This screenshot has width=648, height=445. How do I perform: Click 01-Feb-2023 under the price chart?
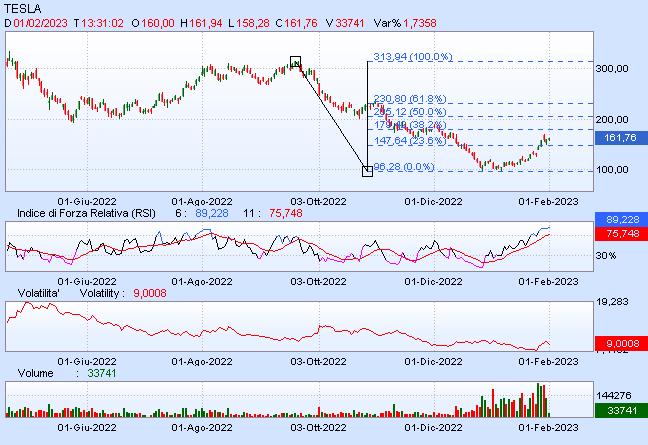tap(548, 202)
